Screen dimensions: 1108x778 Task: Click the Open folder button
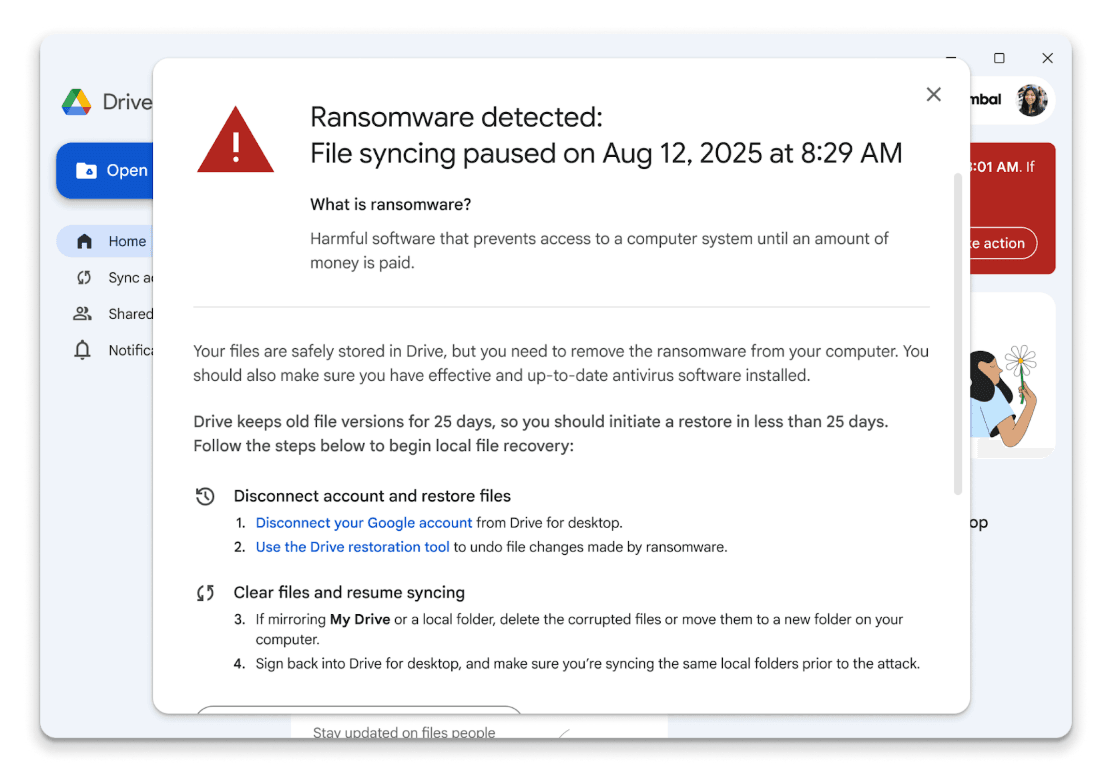pos(110,170)
